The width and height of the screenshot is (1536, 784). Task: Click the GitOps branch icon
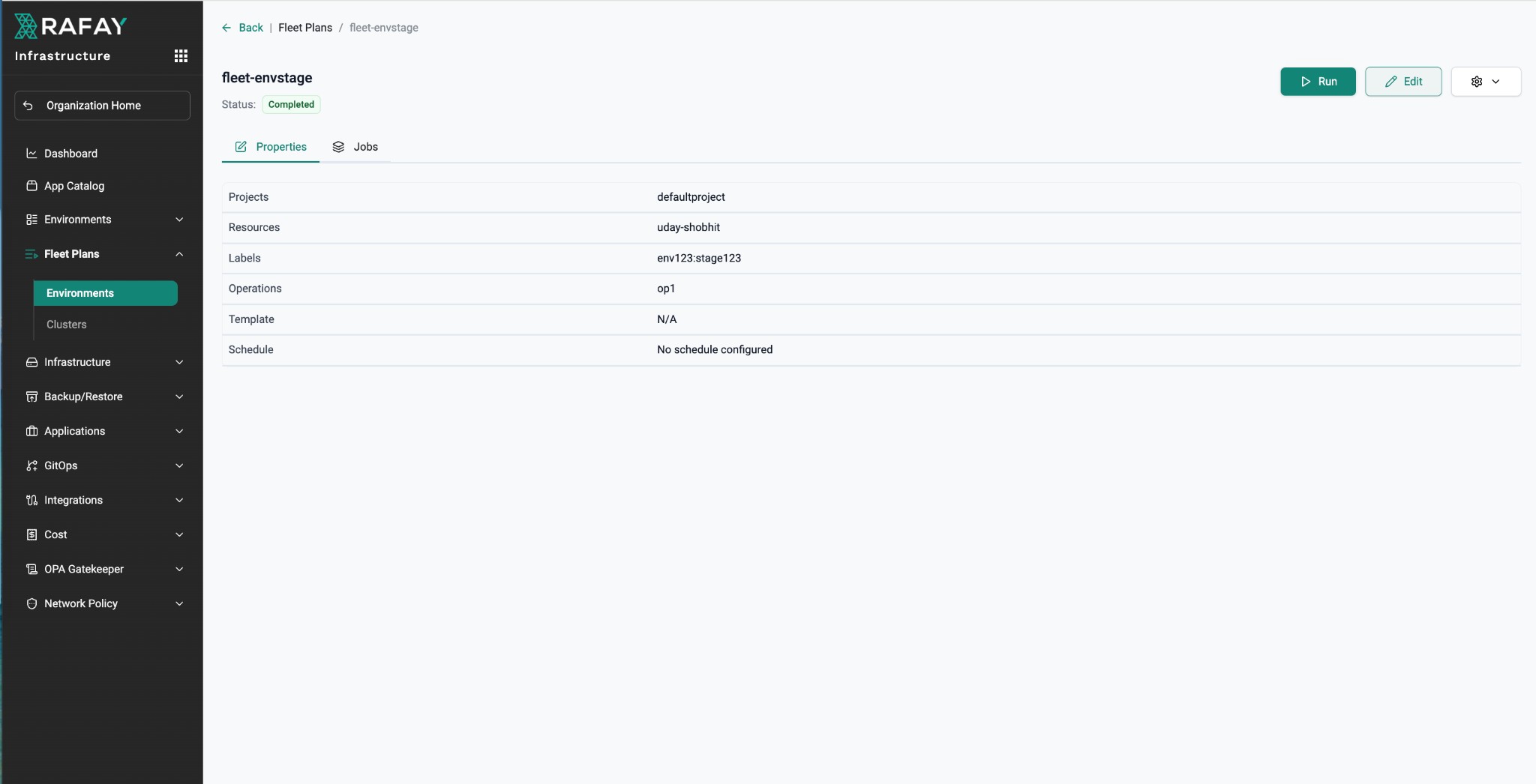coord(31,465)
